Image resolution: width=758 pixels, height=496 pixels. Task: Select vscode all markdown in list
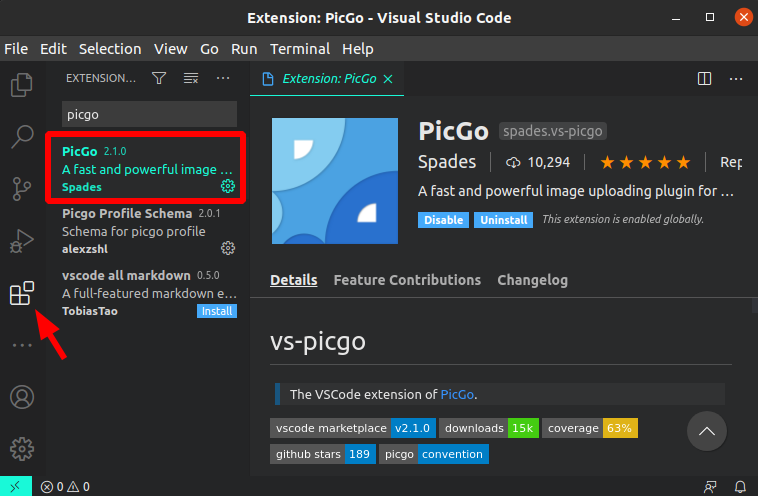coord(148,293)
